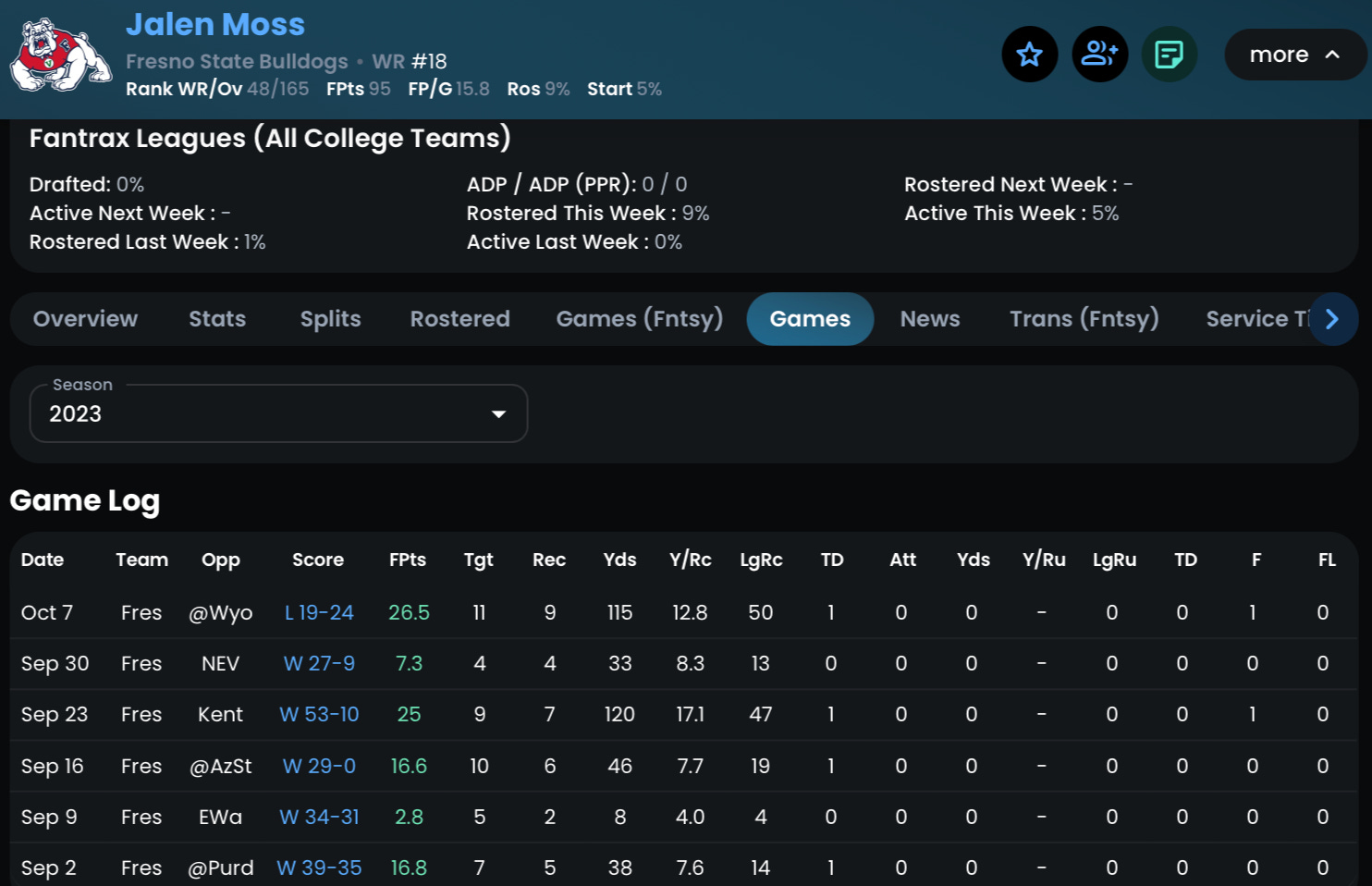Click the Oct 7 date cell

coord(46,613)
